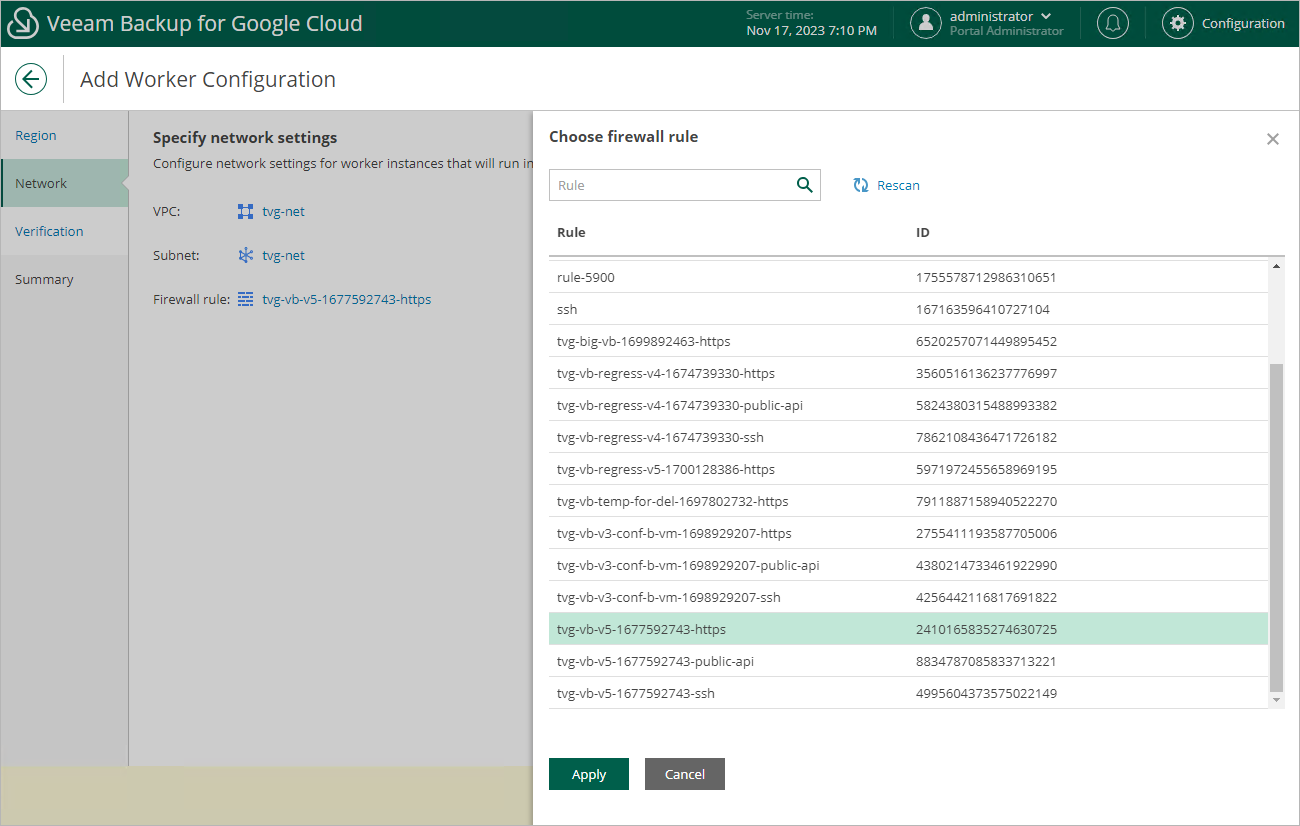Image resolution: width=1300 pixels, height=826 pixels.
Task: Click the VPC network icon
Action: point(245,211)
